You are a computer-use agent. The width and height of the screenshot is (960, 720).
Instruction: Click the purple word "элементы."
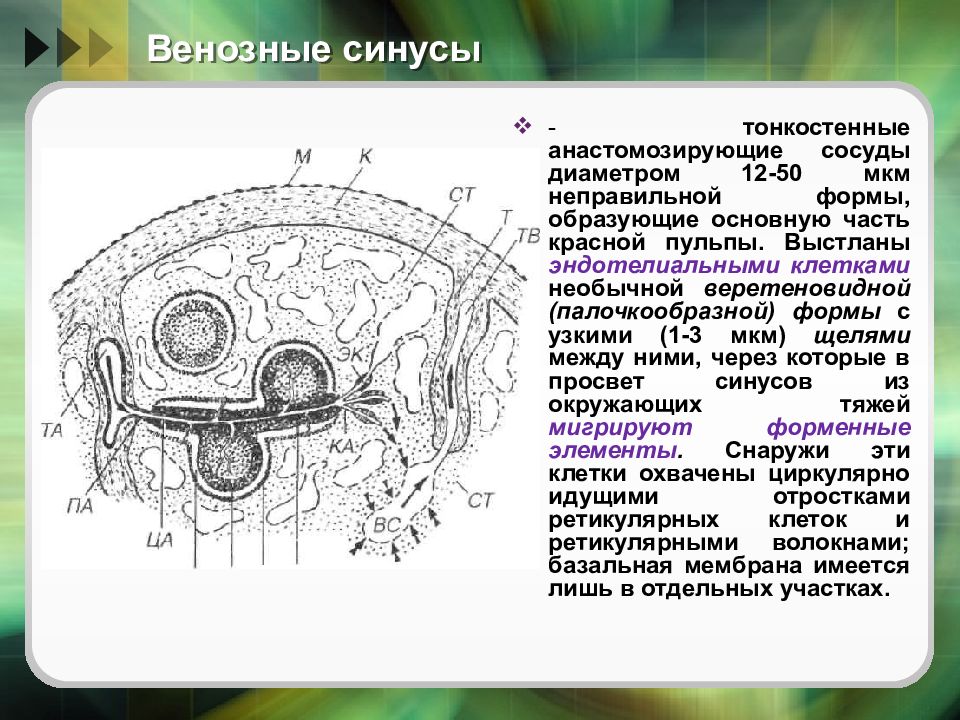[x=615, y=451]
